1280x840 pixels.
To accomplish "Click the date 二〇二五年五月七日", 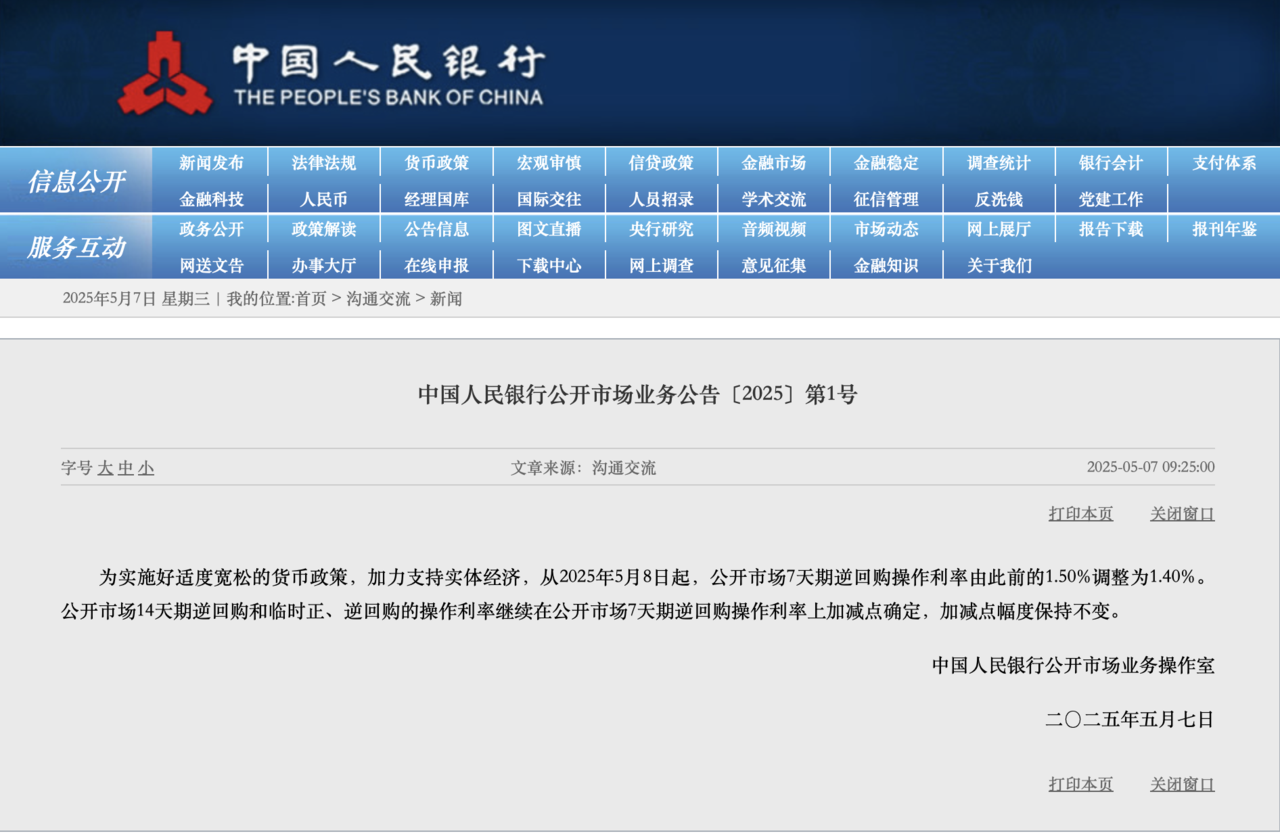I will [x=1130, y=719].
